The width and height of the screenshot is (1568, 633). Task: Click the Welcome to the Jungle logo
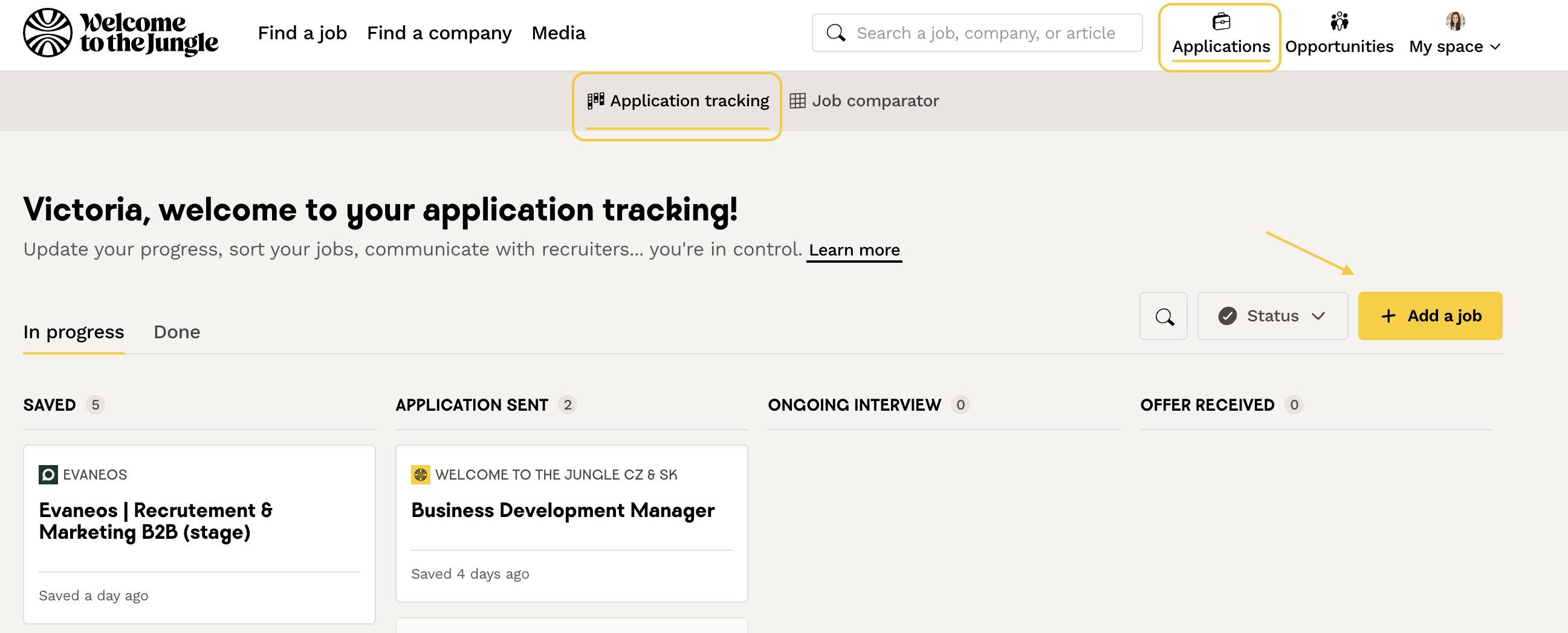120,33
